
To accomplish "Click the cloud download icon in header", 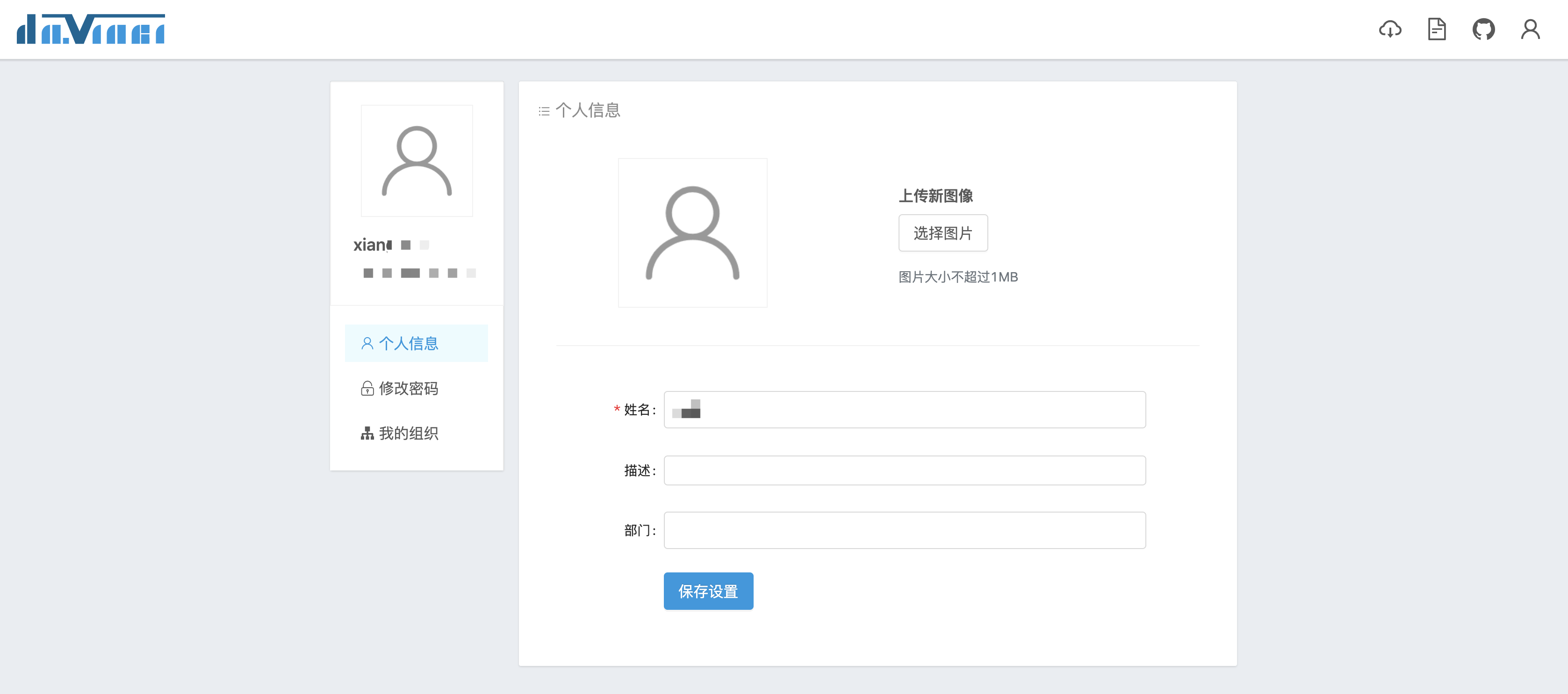I will tap(1390, 29).
